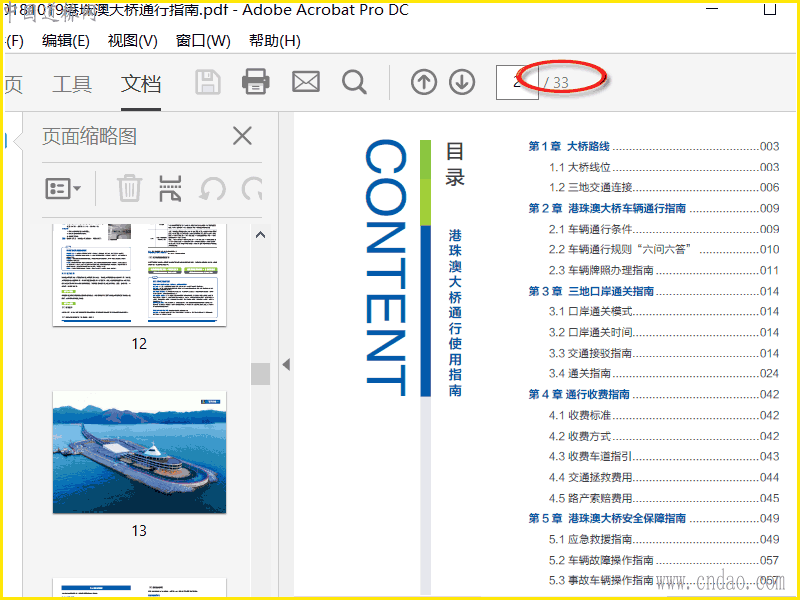The image size is (800, 600).
Task: Select page 13 bridge photo thumbnail
Action: click(139, 453)
